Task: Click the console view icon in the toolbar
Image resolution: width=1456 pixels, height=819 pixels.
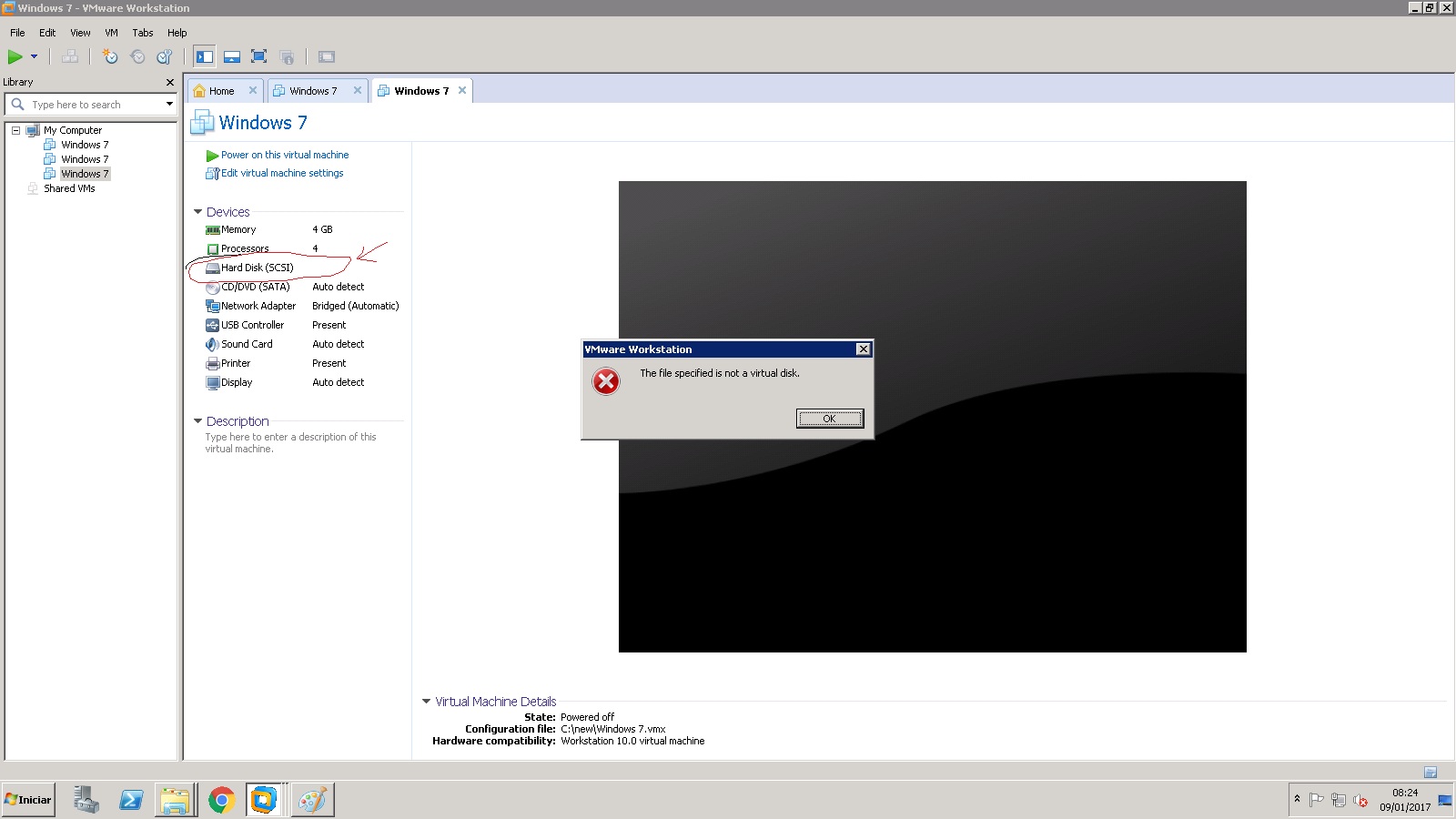Action: (327, 56)
